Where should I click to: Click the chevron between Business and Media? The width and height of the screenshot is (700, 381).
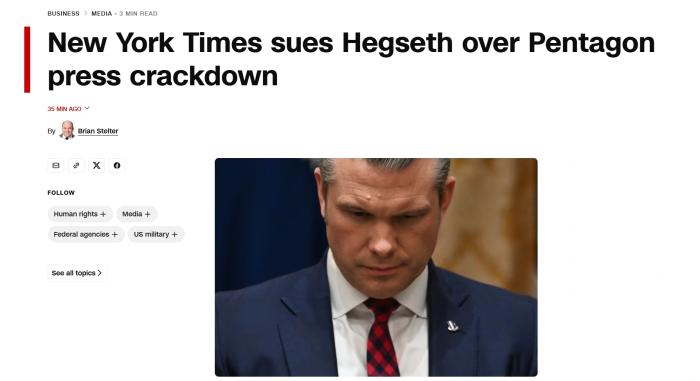click(85, 13)
